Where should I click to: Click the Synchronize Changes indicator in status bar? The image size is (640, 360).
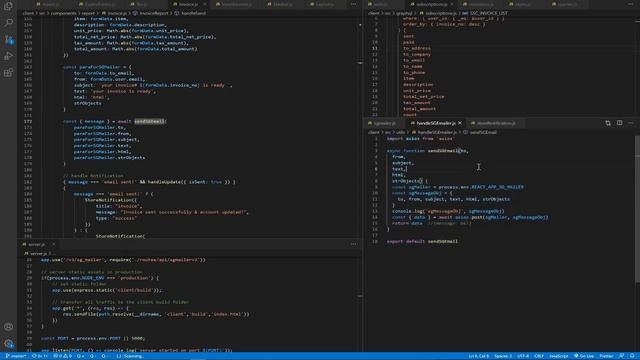[40, 356]
